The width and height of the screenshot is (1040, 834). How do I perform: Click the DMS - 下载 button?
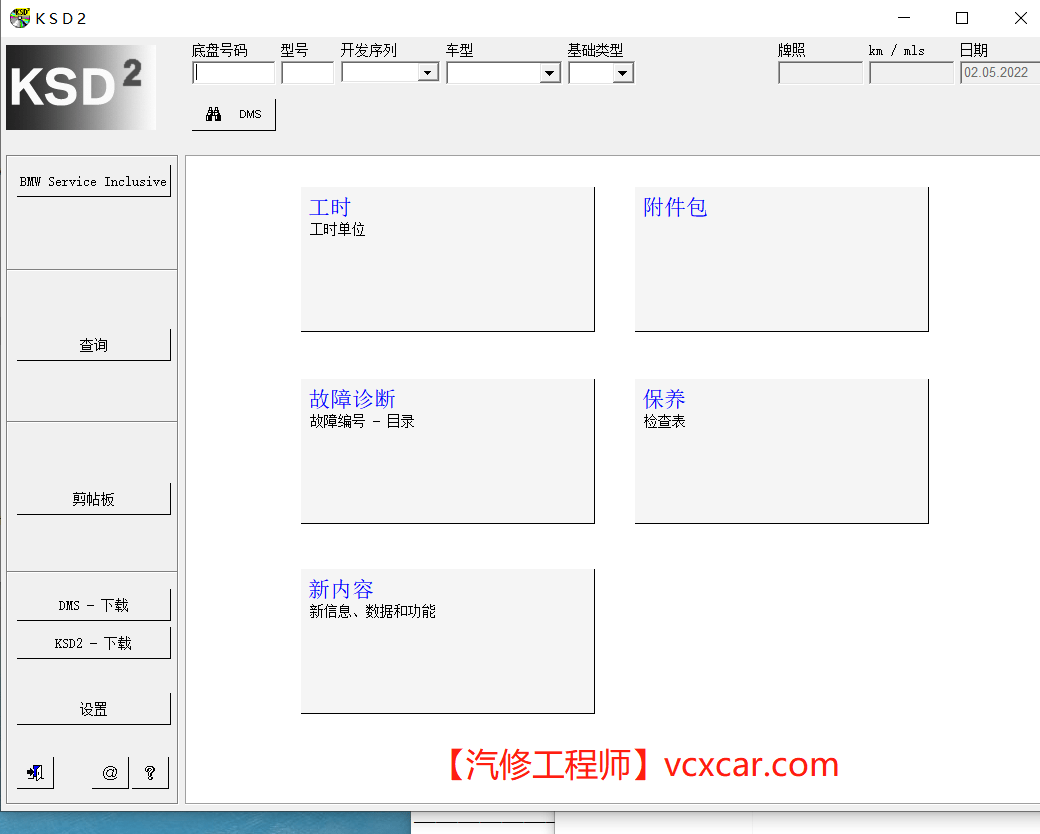pos(93,605)
